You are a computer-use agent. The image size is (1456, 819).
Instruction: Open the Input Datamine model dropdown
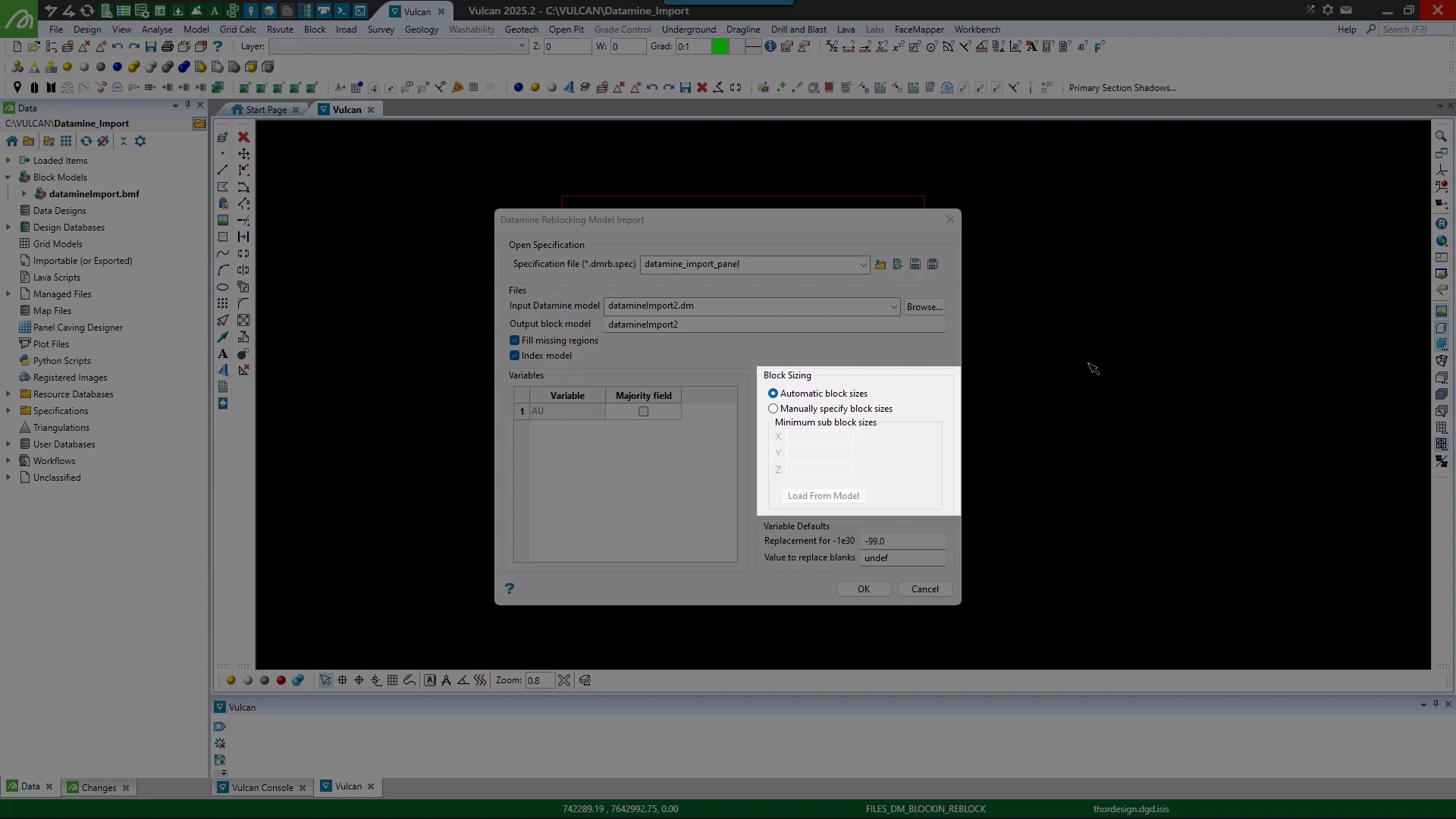[x=893, y=306]
